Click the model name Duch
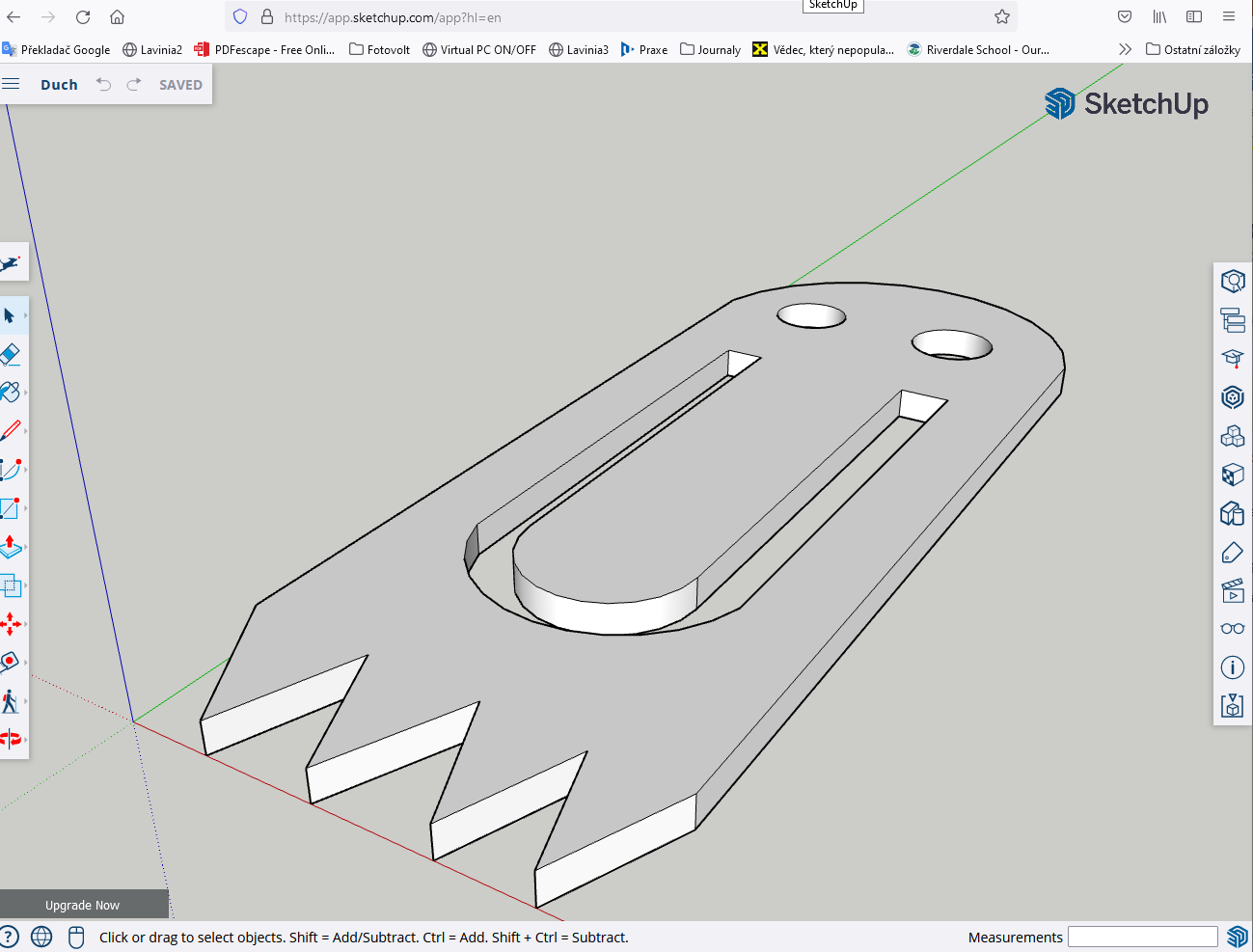This screenshot has width=1253, height=952. pyautogui.click(x=59, y=85)
